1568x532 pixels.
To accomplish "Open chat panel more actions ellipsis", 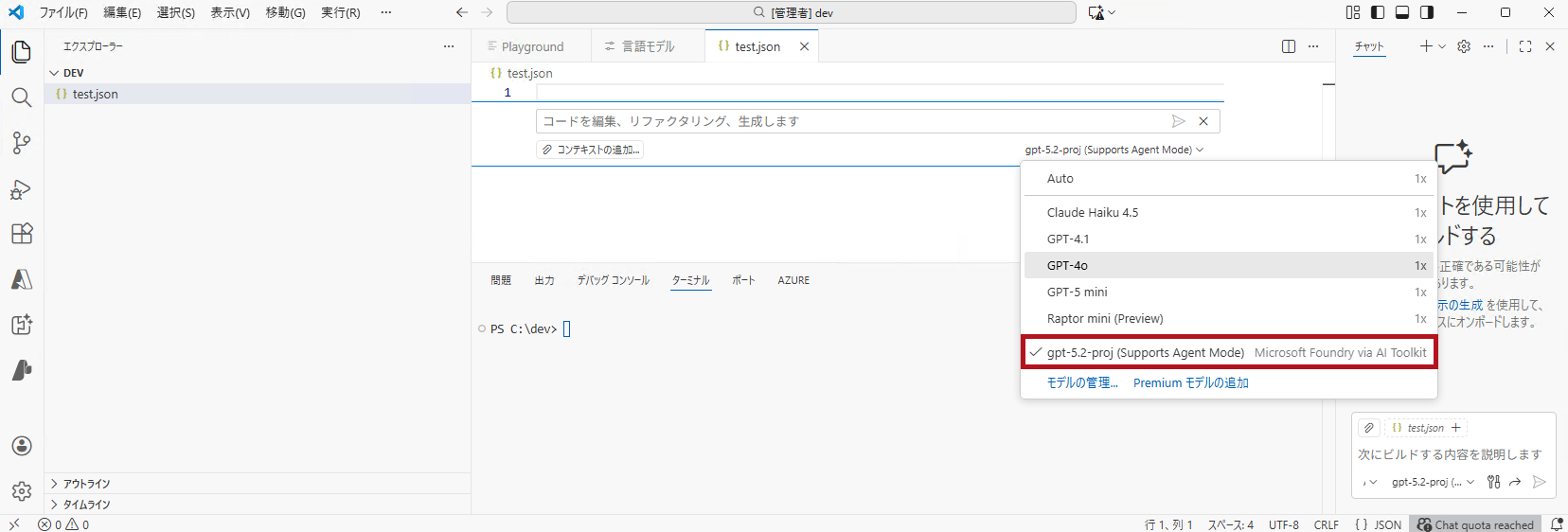I will (x=1488, y=46).
